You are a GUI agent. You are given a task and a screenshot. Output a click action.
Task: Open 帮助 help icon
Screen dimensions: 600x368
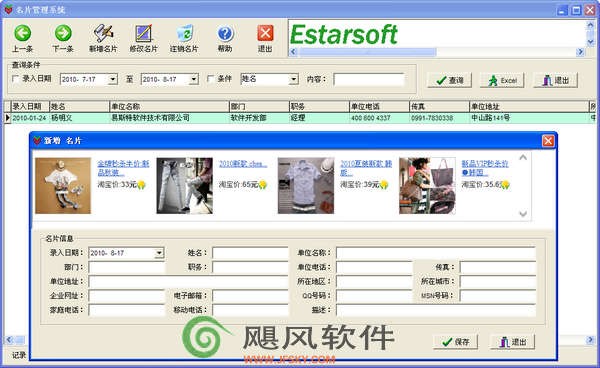coord(225,38)
